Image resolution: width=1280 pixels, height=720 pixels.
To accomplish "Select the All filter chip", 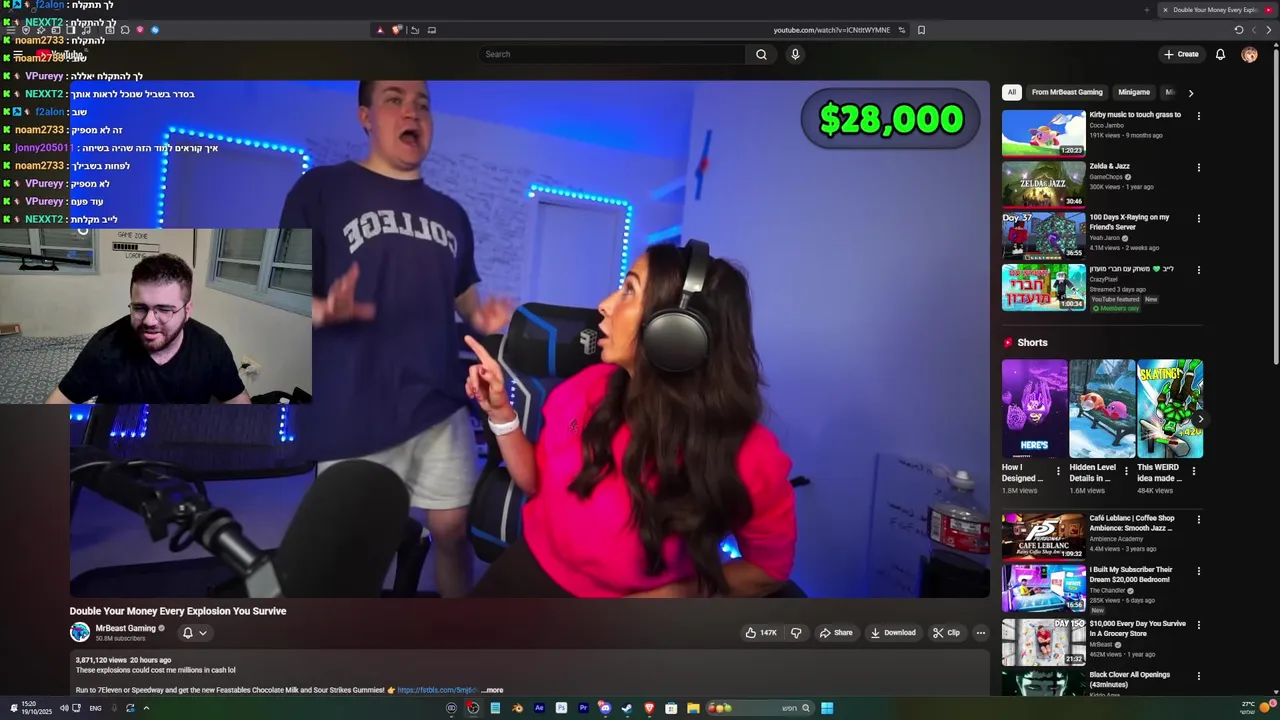I will (x=1011, y=92).
